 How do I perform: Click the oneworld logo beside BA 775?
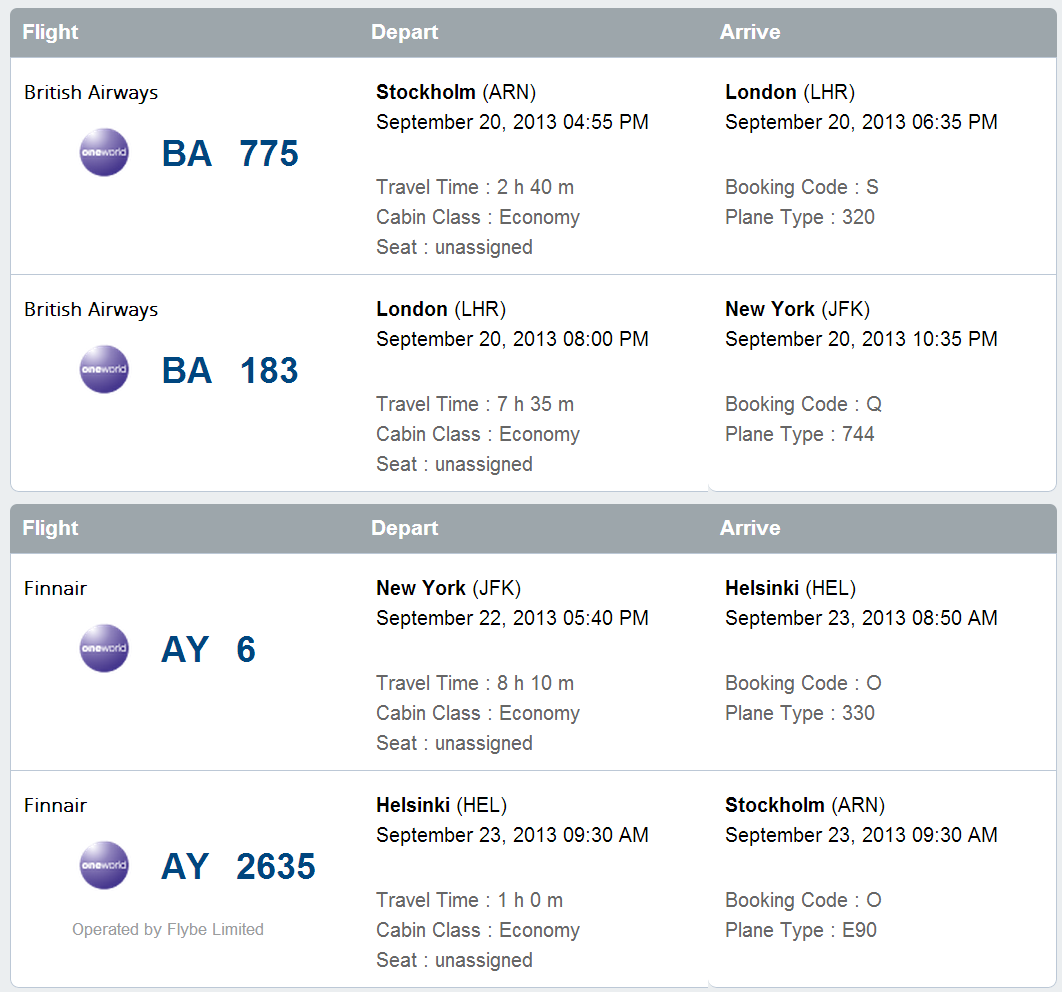click(104, 153)
